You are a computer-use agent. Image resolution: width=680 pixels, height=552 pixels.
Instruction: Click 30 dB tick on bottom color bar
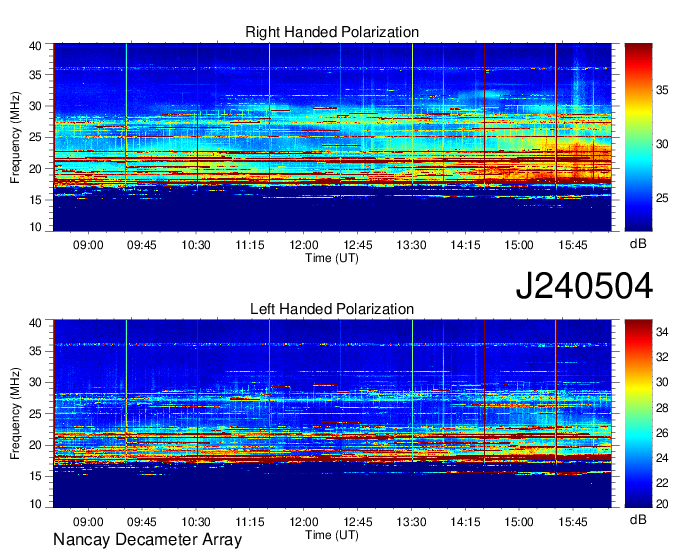(x=662, y=382)
